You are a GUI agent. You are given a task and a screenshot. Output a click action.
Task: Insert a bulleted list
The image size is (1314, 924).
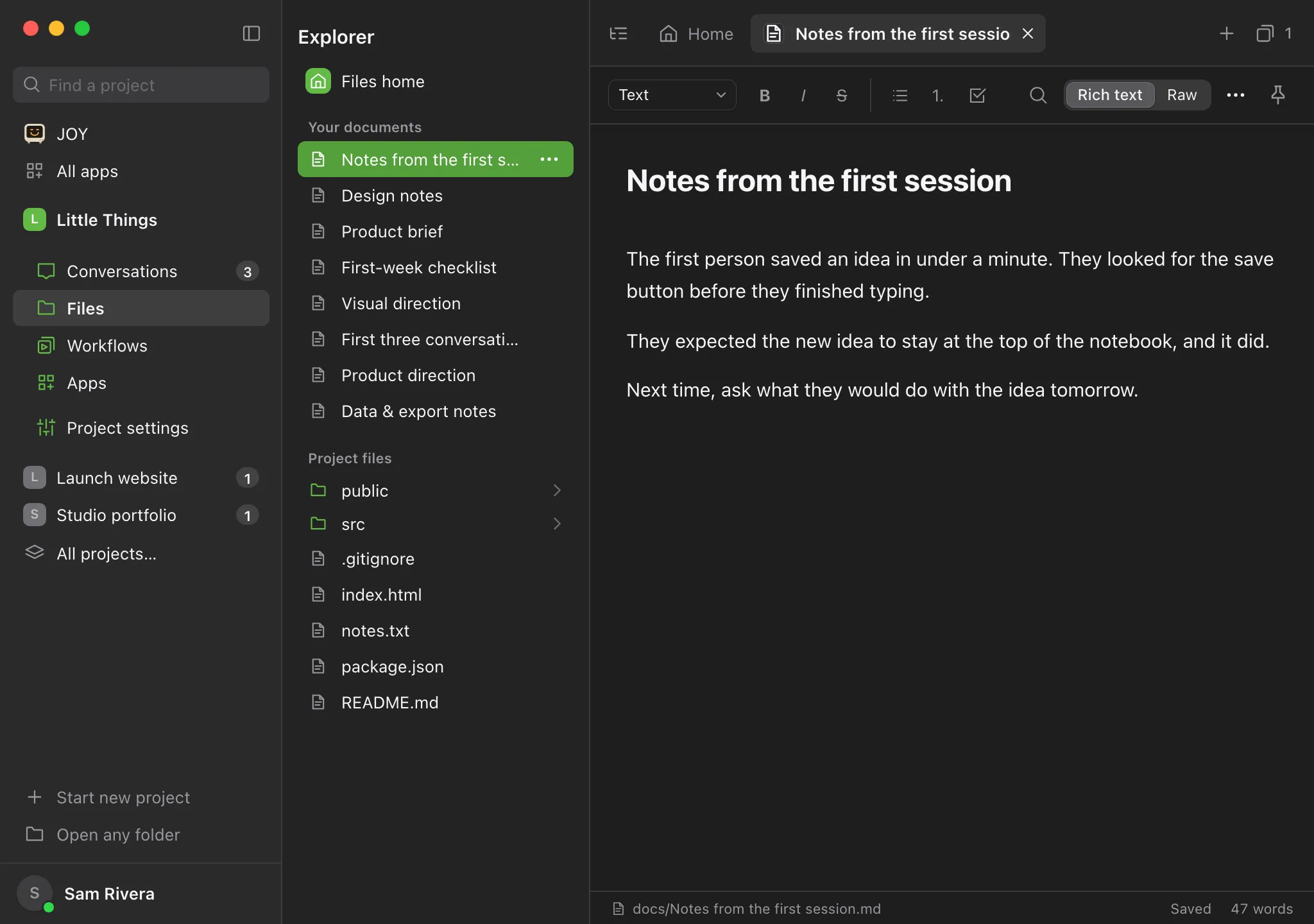(900, 96)
